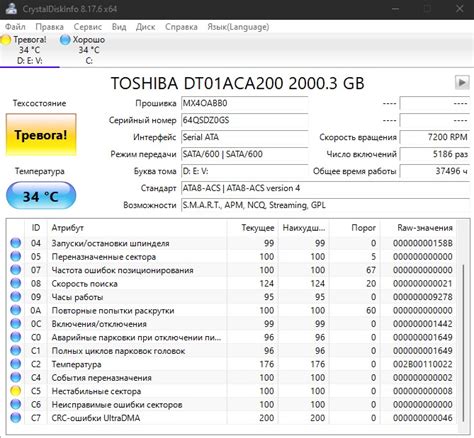Click the Серийный номер field
The width and height of the screenshot is (474, 438).
tap(244, 120)
